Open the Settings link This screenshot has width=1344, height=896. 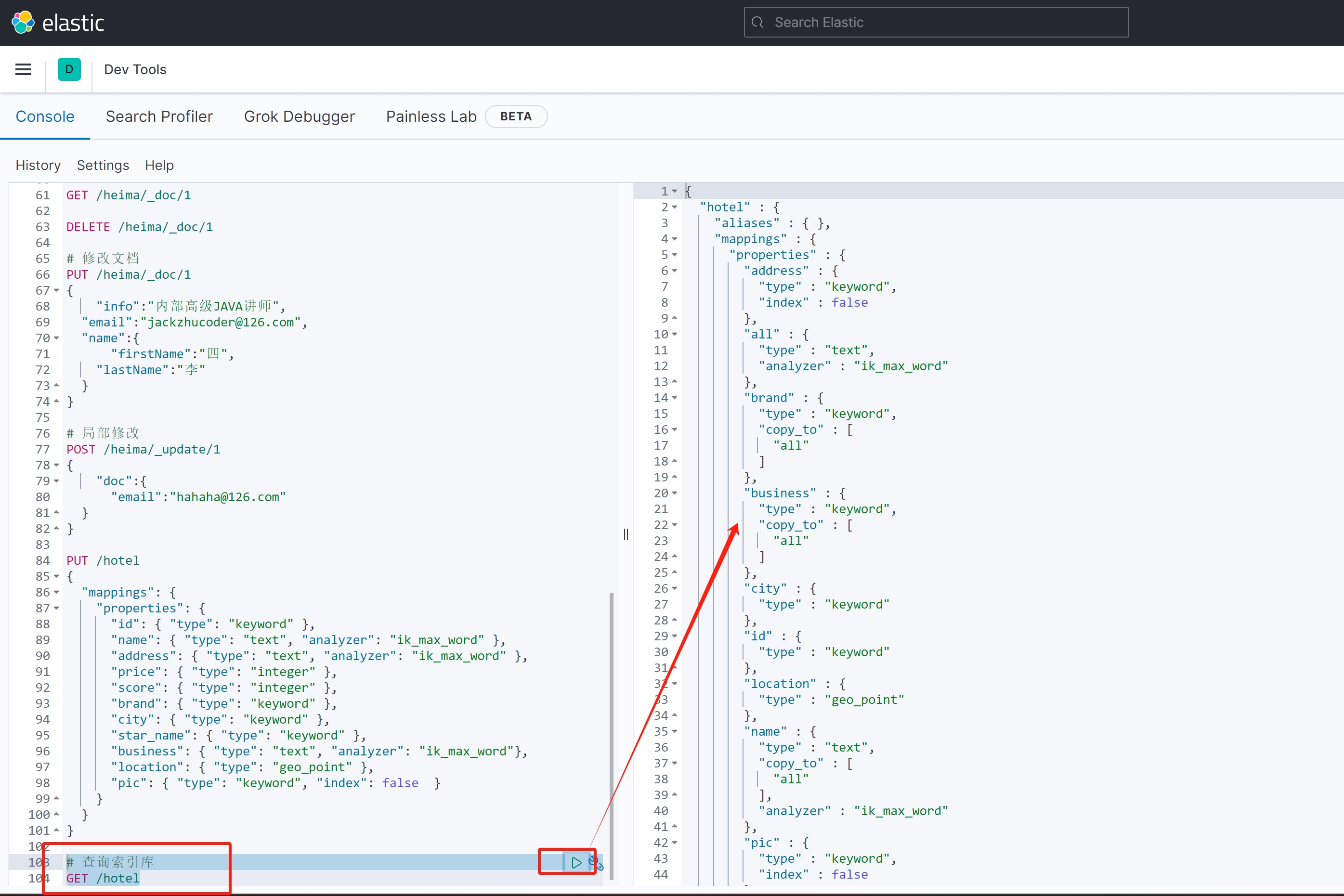click(x=103, y=165)
